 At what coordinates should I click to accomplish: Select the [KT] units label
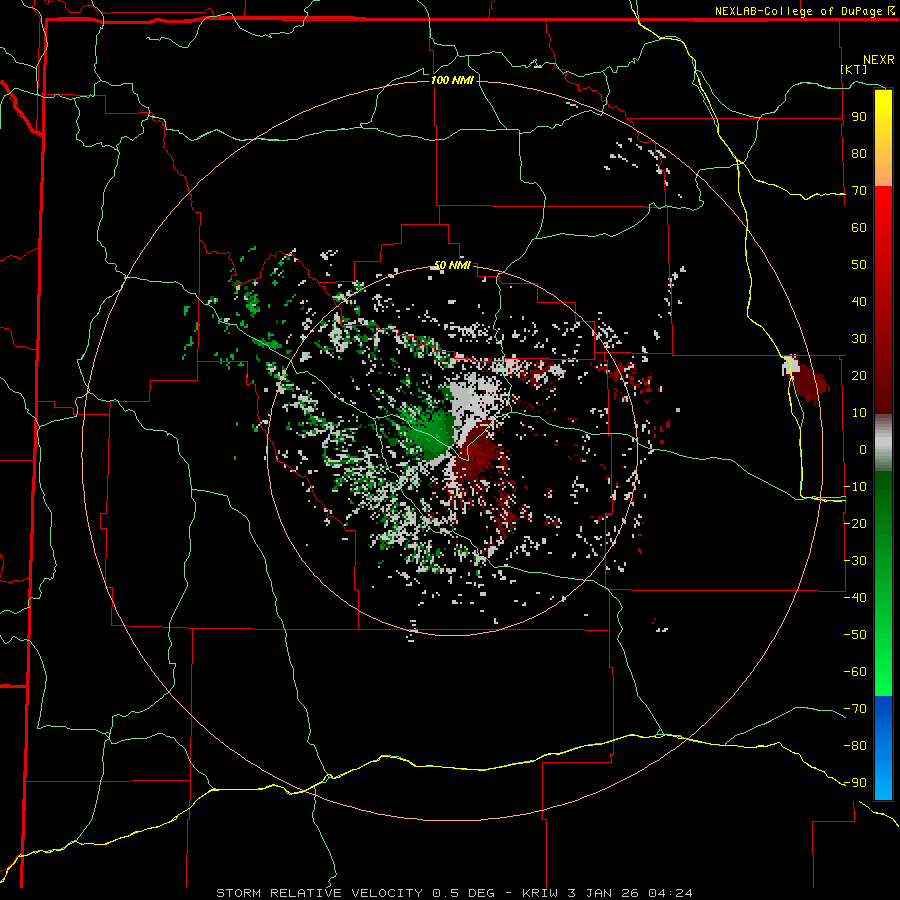click(x=854, y=69)
